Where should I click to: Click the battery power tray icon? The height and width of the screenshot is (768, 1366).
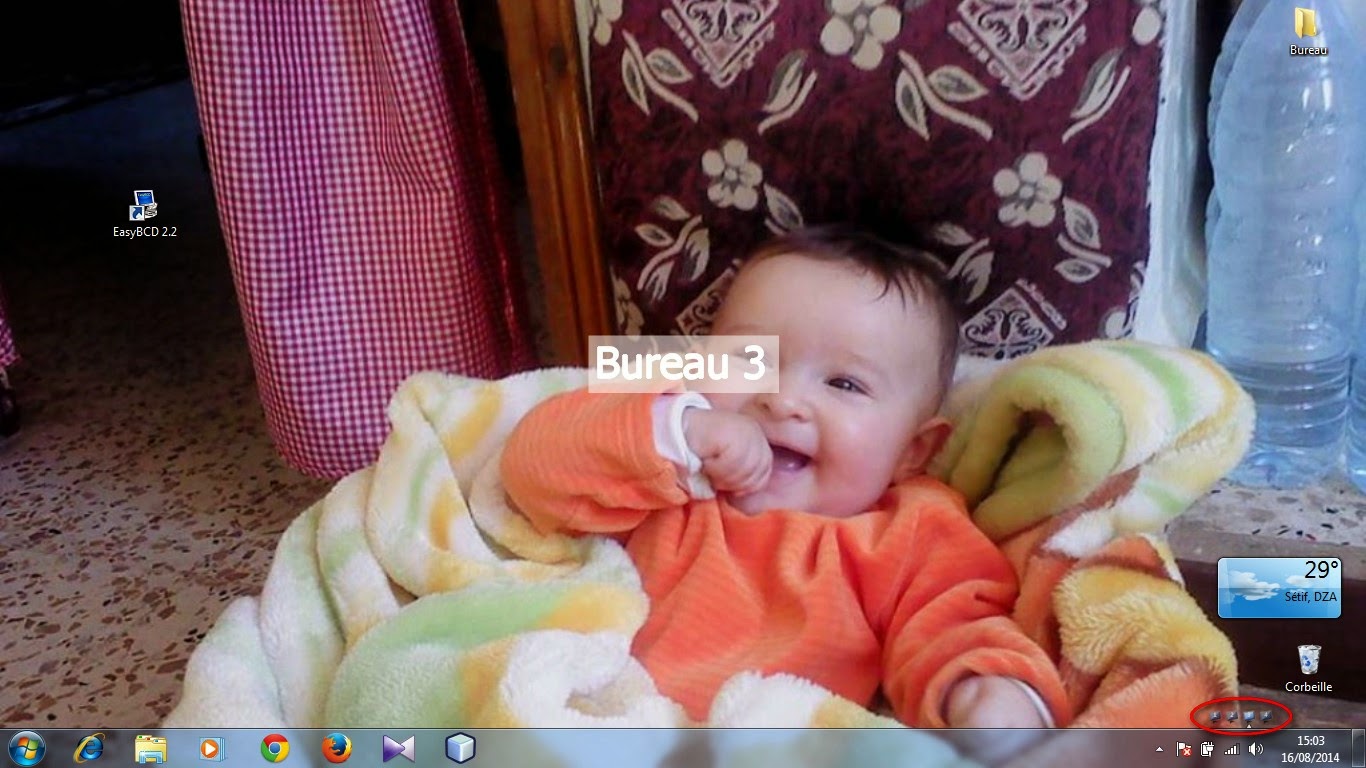(x=1207, y=749)
